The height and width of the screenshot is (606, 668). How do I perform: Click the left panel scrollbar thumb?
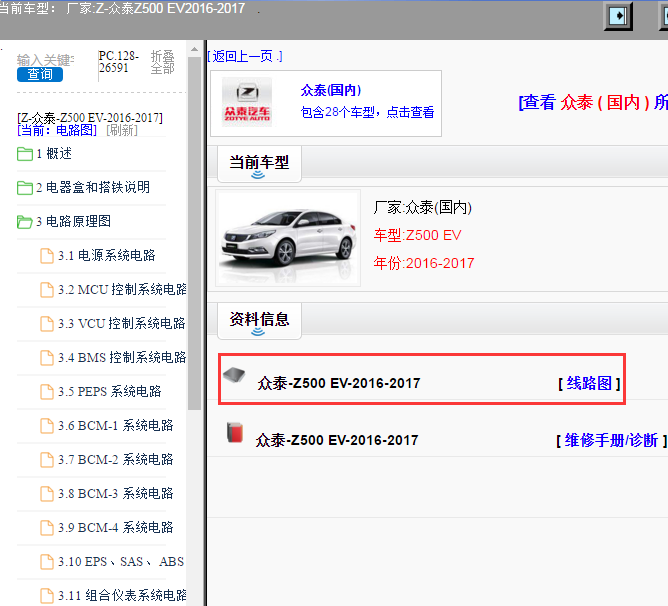194,233
